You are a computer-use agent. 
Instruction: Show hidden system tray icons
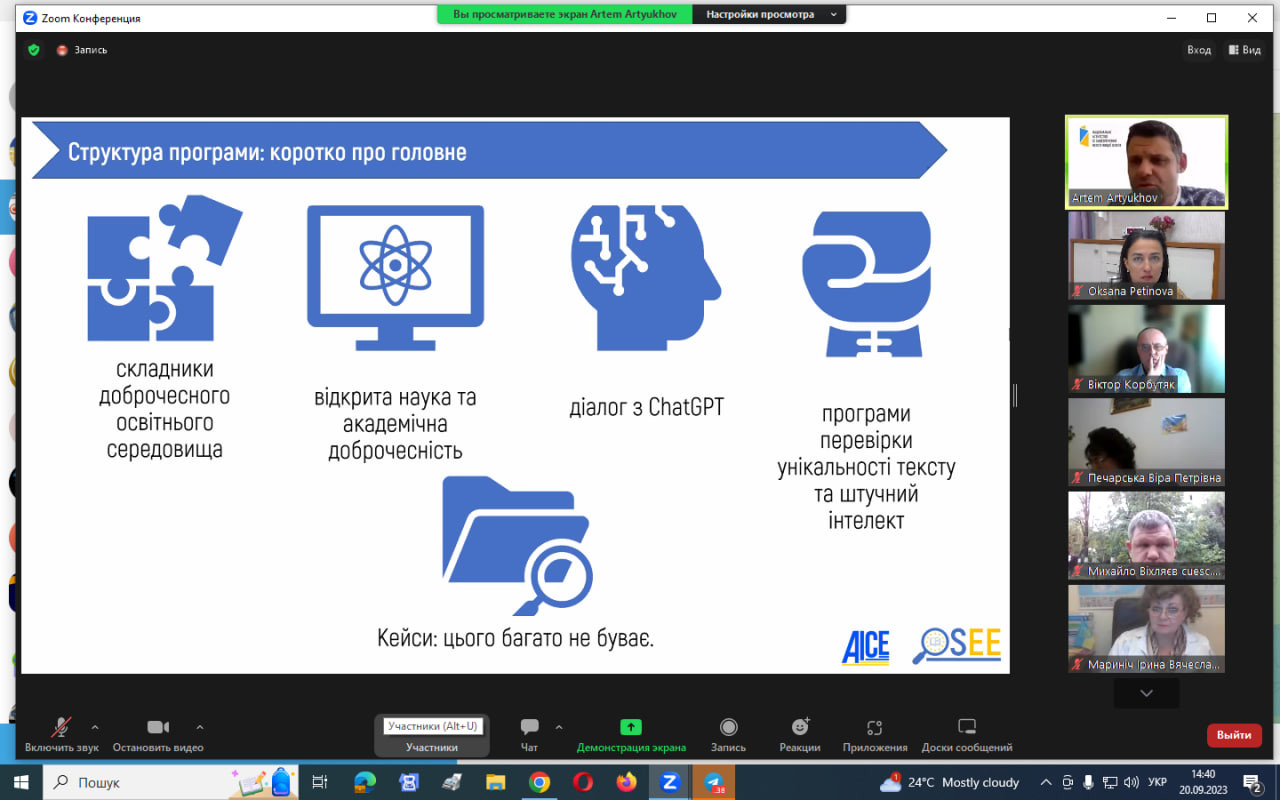pyautogui.click(x=1046, y=782)
